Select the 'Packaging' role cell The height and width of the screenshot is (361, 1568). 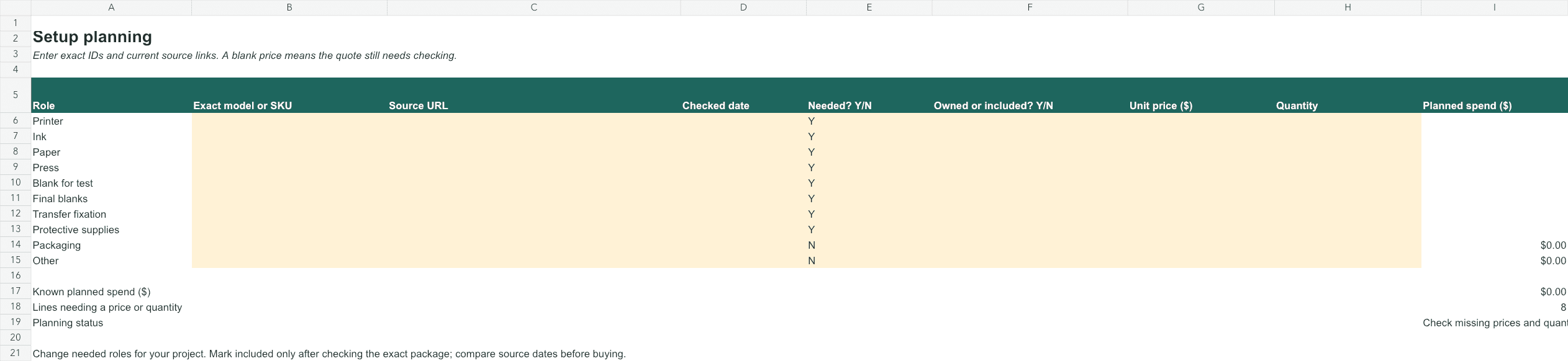(x=111, y=245)
